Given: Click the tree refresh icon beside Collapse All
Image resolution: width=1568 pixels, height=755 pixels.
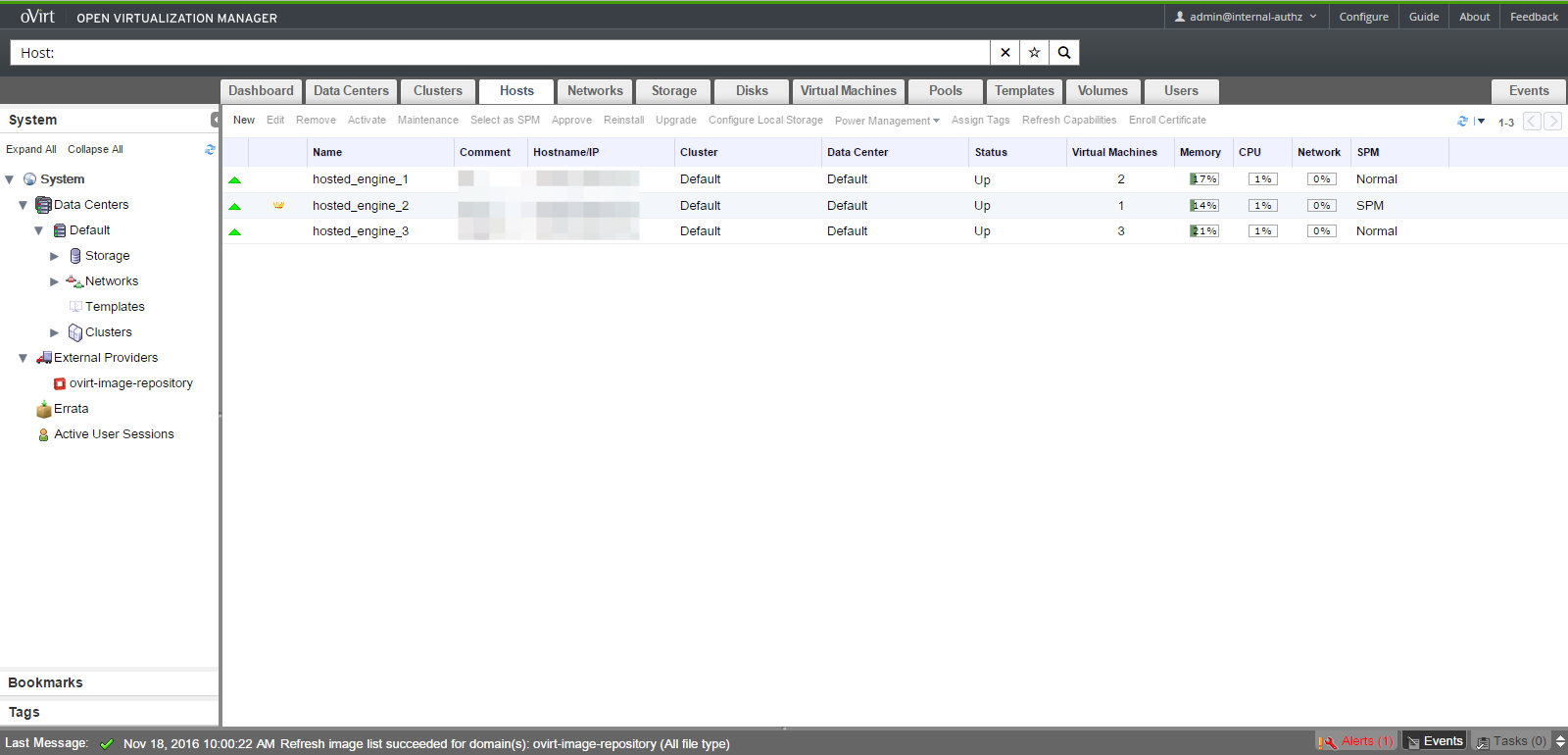Looking at the screenshot, I should 210,150.
